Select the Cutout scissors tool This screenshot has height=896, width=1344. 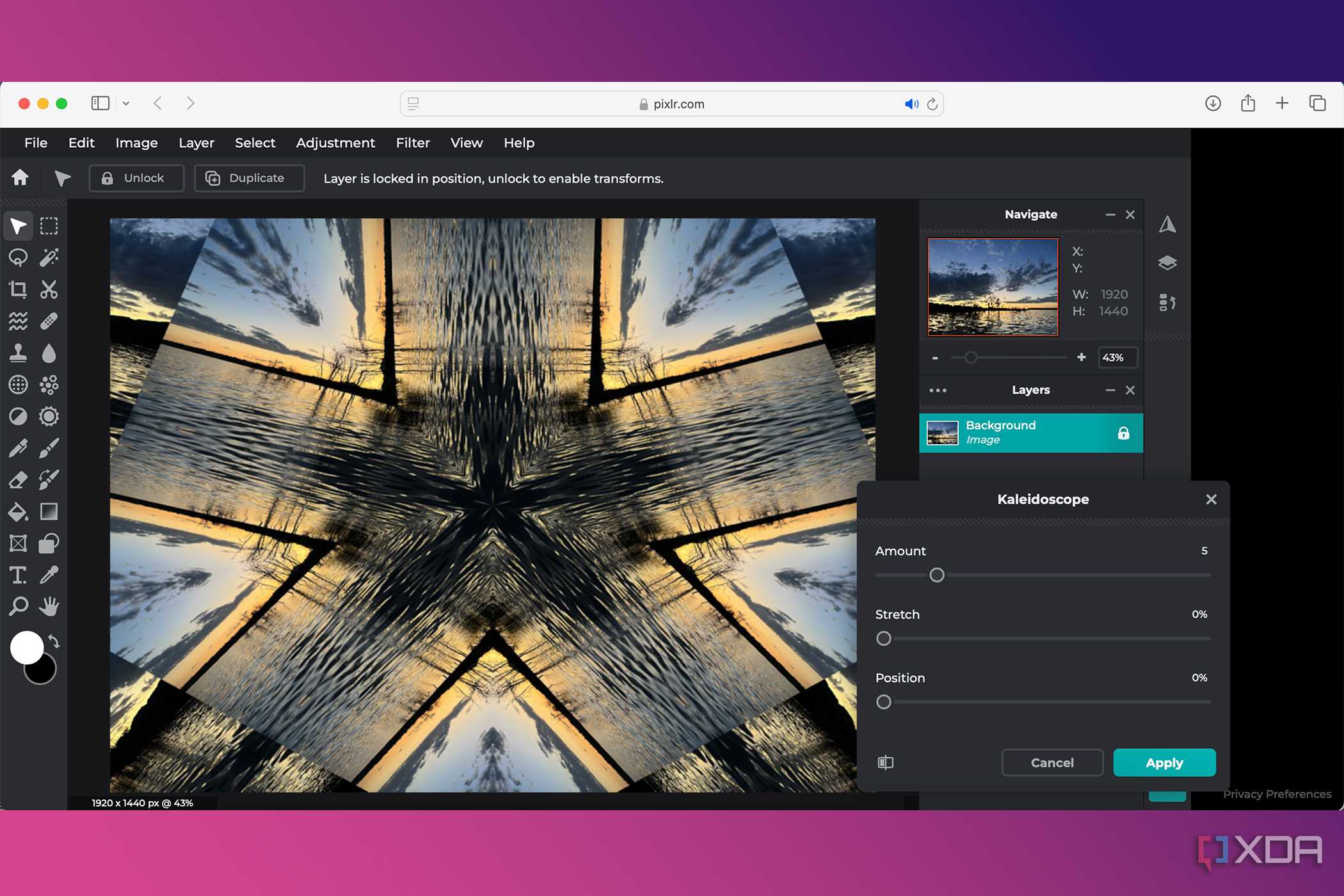point(49,289)
